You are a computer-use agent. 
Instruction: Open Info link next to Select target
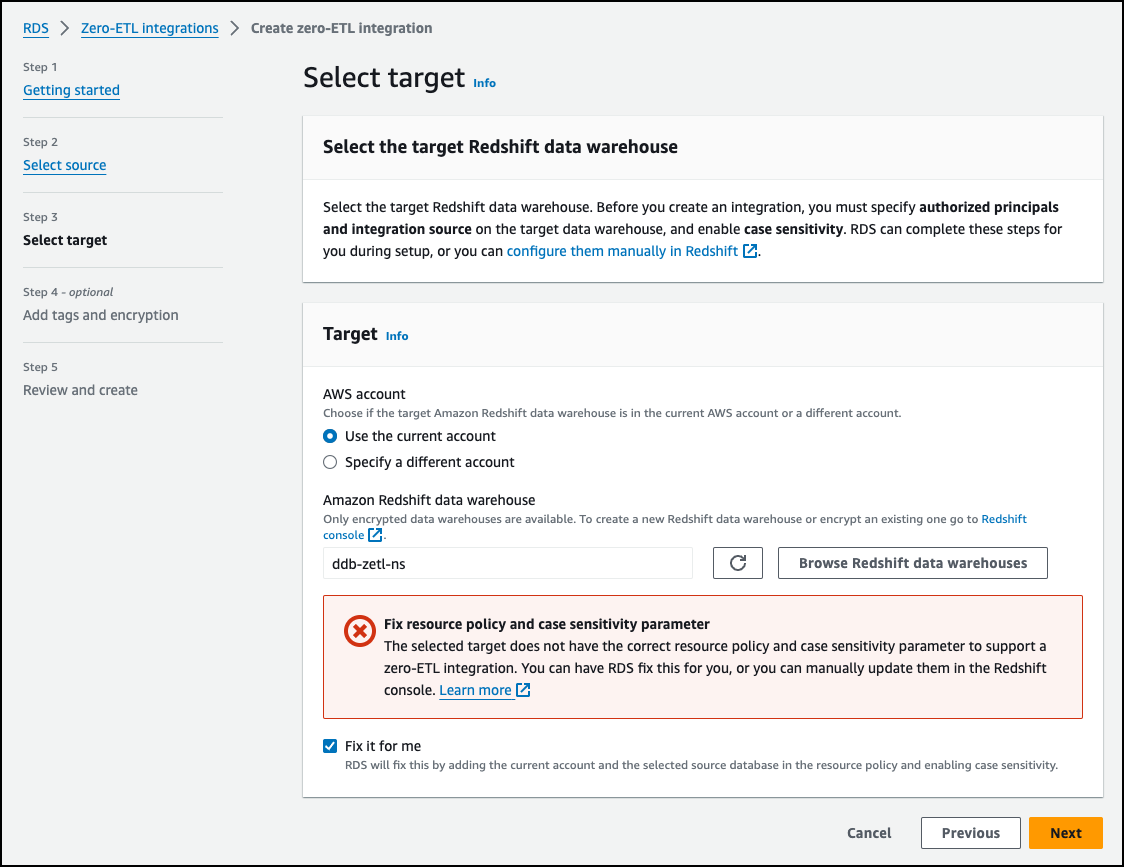[x=484, y=83]
